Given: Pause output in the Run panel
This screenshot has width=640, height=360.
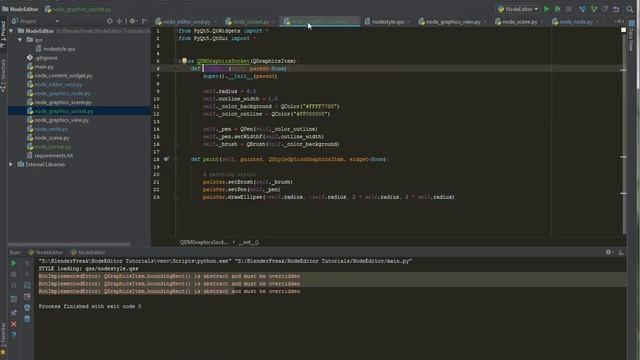Looking at the screenshot, I should 13,285.
